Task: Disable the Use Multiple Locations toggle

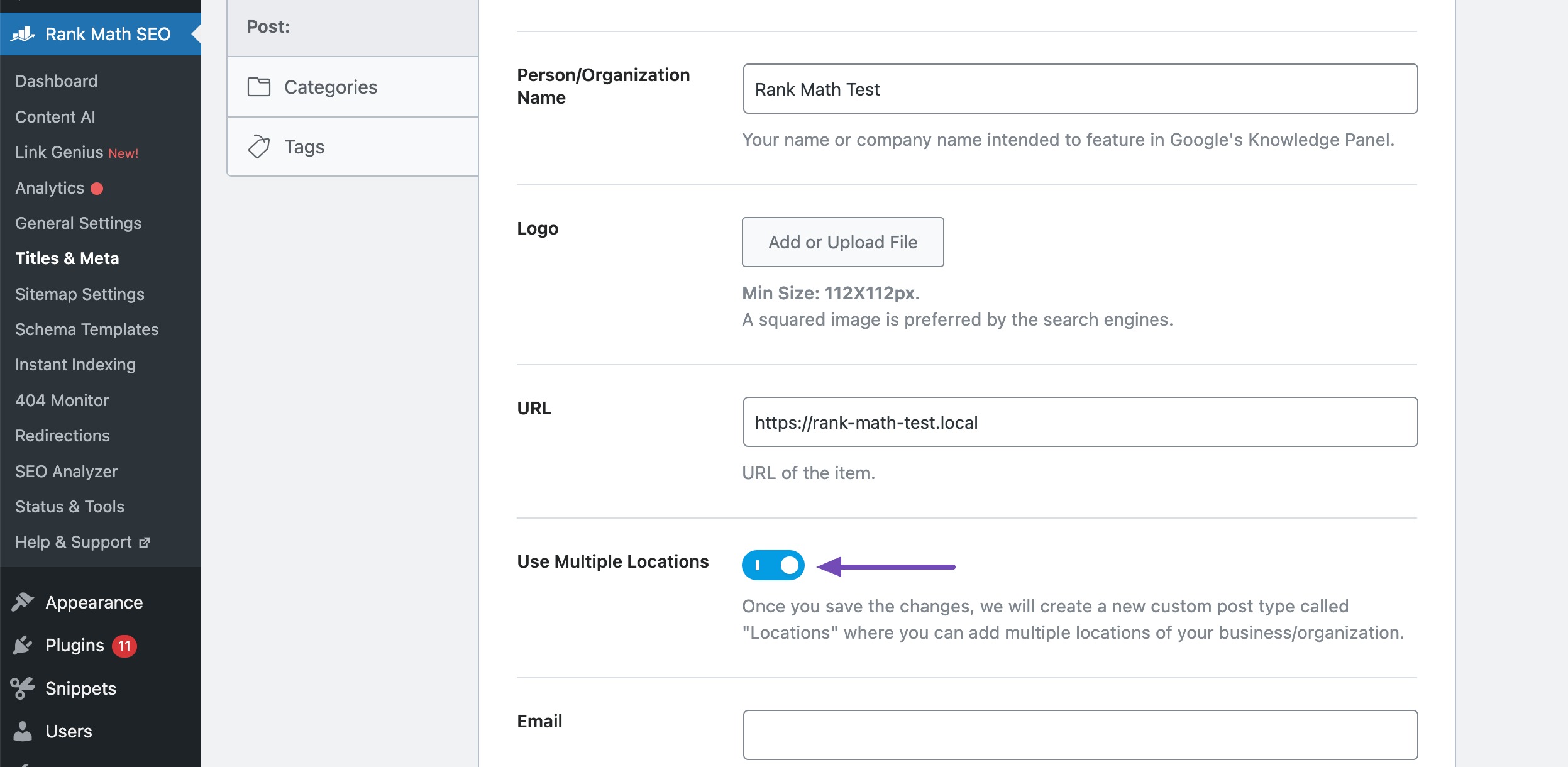Action: (773, 565)
